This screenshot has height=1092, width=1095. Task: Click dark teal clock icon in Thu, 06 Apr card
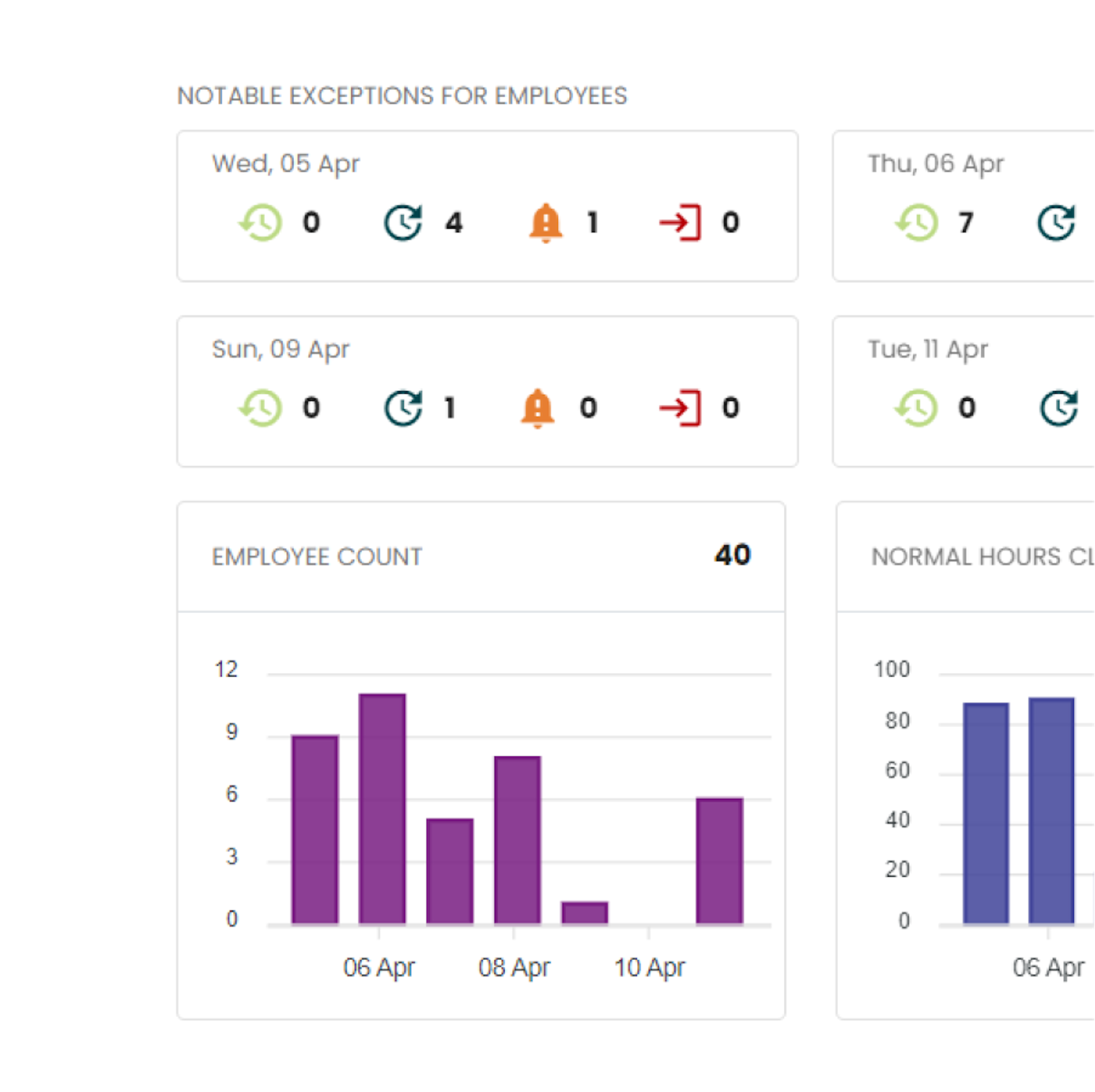pos(1057,222)
